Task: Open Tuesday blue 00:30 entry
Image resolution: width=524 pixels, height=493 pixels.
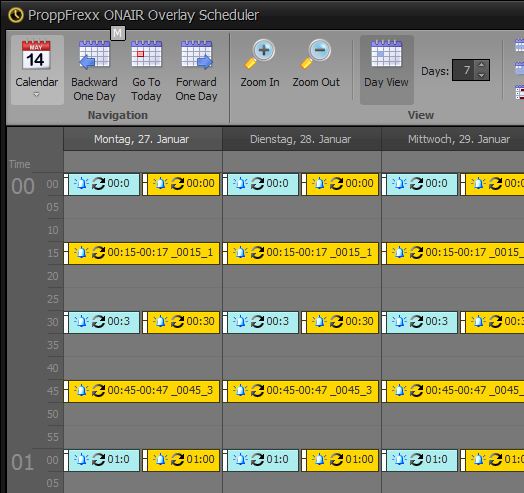Action: [x=261, y=322]
